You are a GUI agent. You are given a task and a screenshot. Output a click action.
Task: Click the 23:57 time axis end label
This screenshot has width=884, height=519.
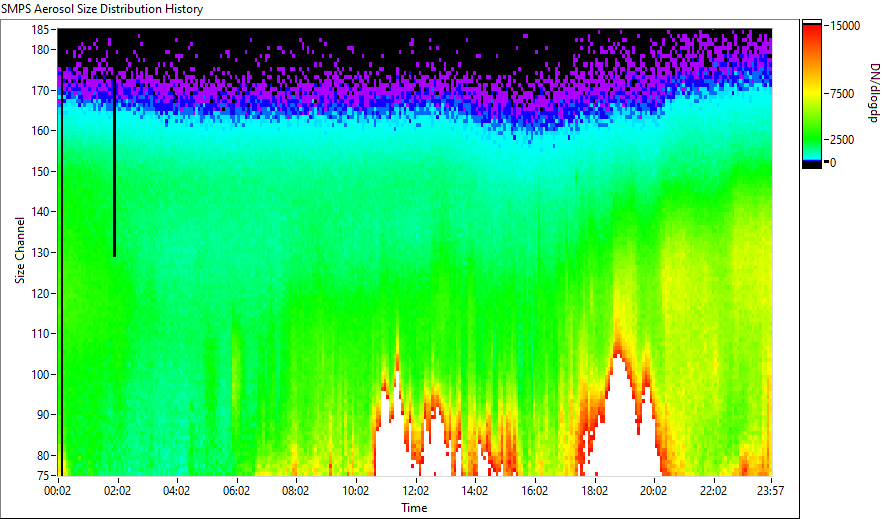tap(770, 491)
